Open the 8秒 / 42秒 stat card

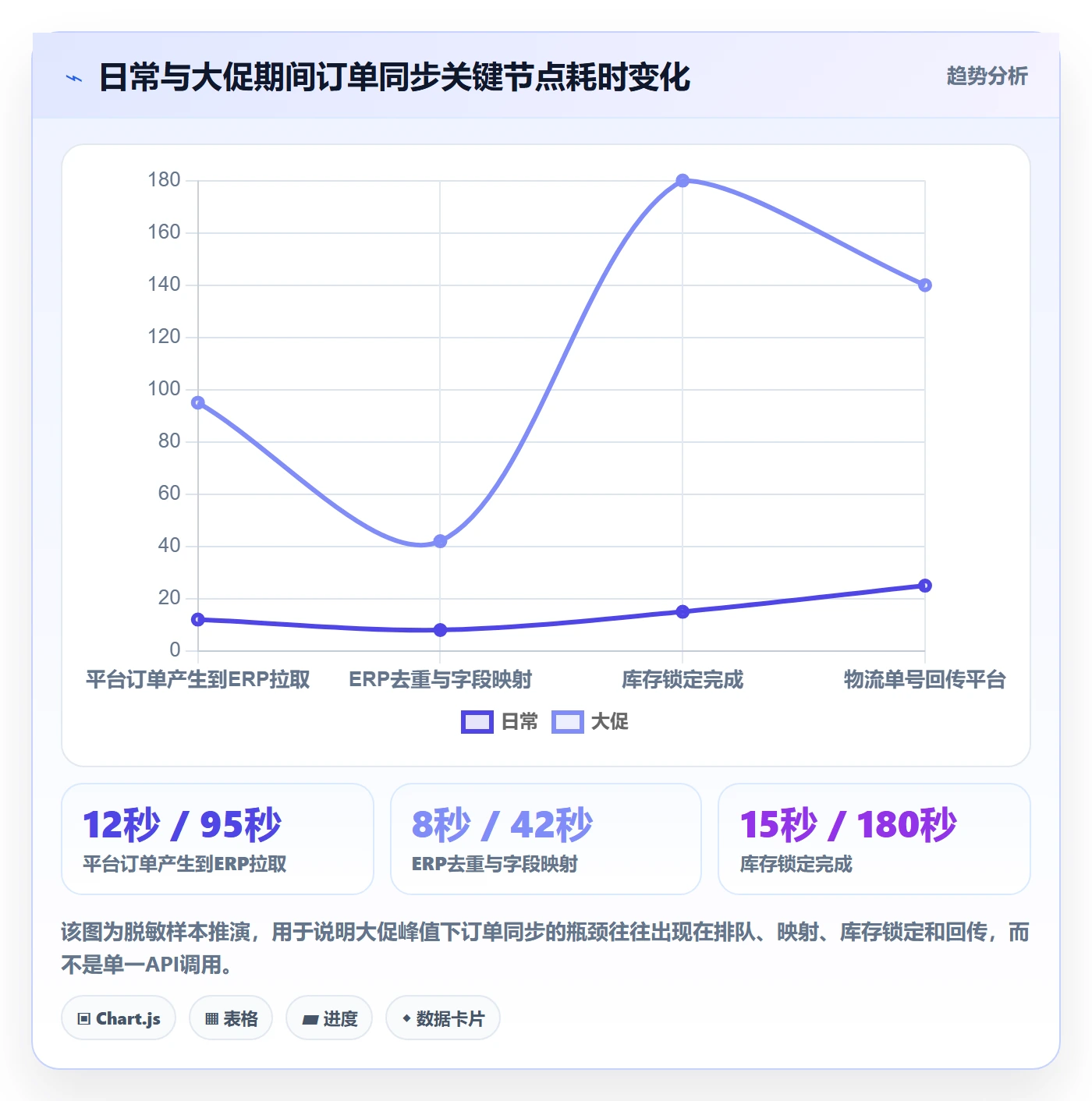[x=546, y=839]
